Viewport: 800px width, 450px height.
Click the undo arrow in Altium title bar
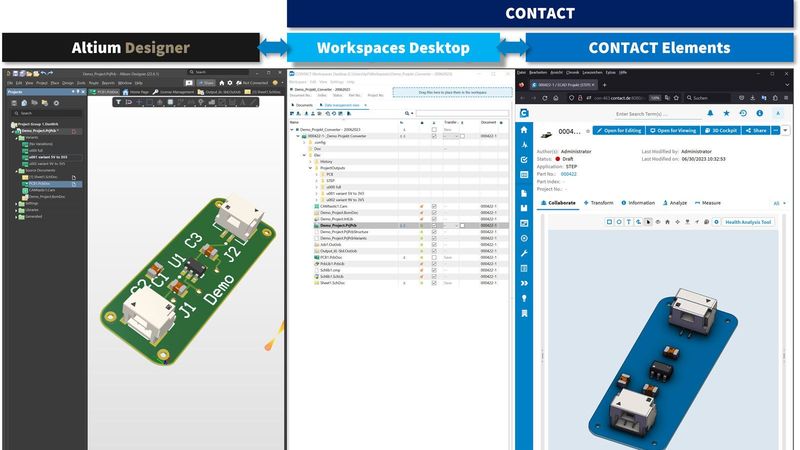pyautogui.click(x=43, y=73)
